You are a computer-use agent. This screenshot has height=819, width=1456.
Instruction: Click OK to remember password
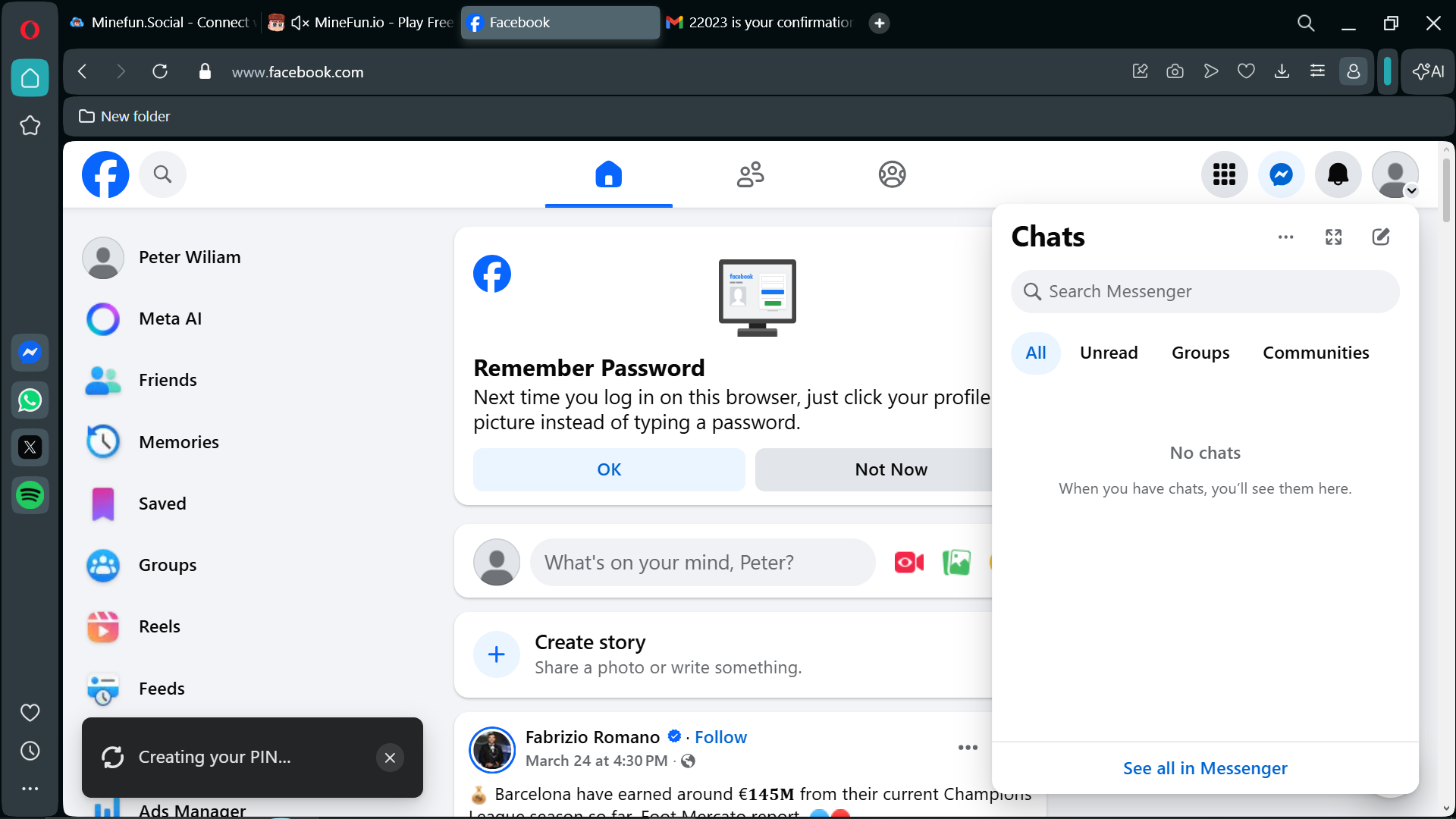pyautogui.click(x=609, y=469)
